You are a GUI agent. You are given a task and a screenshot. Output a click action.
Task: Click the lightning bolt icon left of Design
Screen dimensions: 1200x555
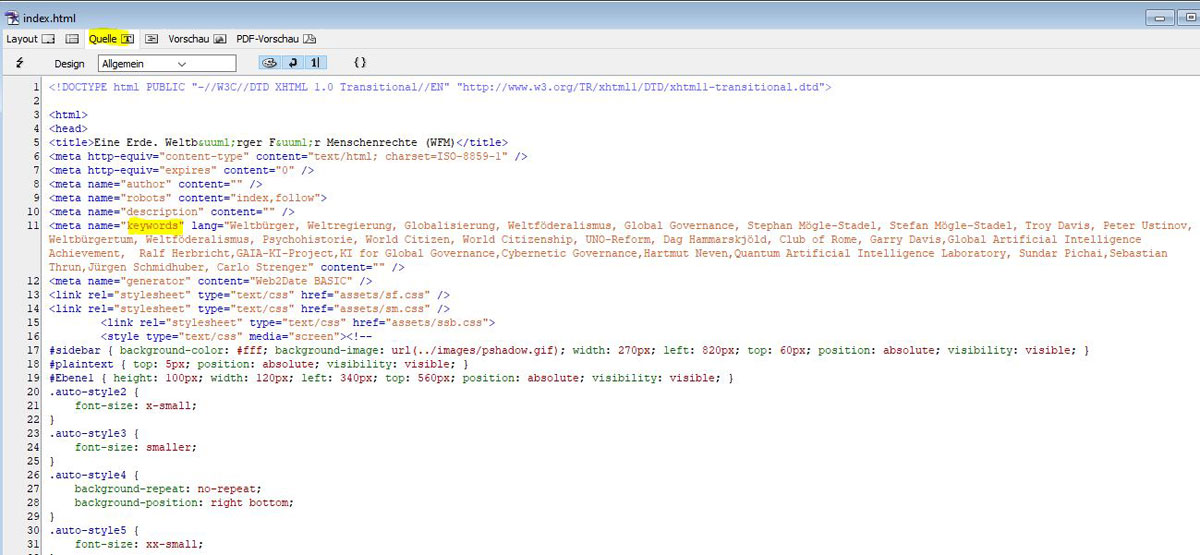point(20,63)
